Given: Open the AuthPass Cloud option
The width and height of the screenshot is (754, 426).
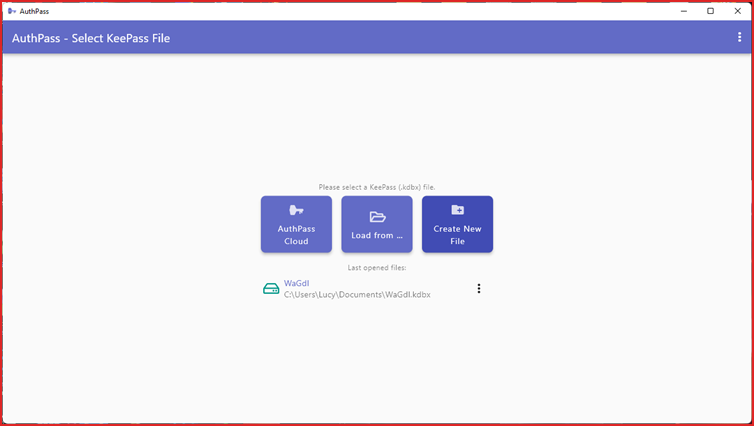Looking at the screenshot, I should (296, 224).
